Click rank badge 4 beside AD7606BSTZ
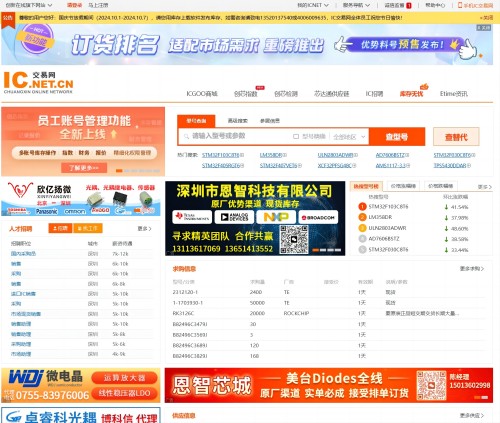Image resolution: width=500 pixels, height=423 pixels. point(362,239)
